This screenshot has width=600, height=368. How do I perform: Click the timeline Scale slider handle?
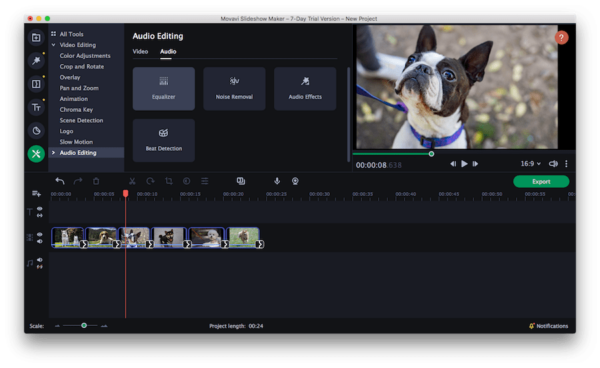[x=84, y=326]
